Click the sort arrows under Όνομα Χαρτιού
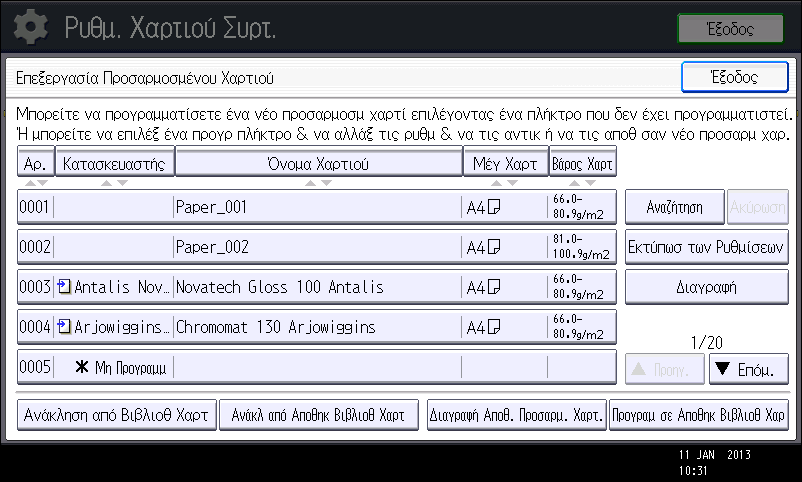802x482 pixels. point(319,183)
